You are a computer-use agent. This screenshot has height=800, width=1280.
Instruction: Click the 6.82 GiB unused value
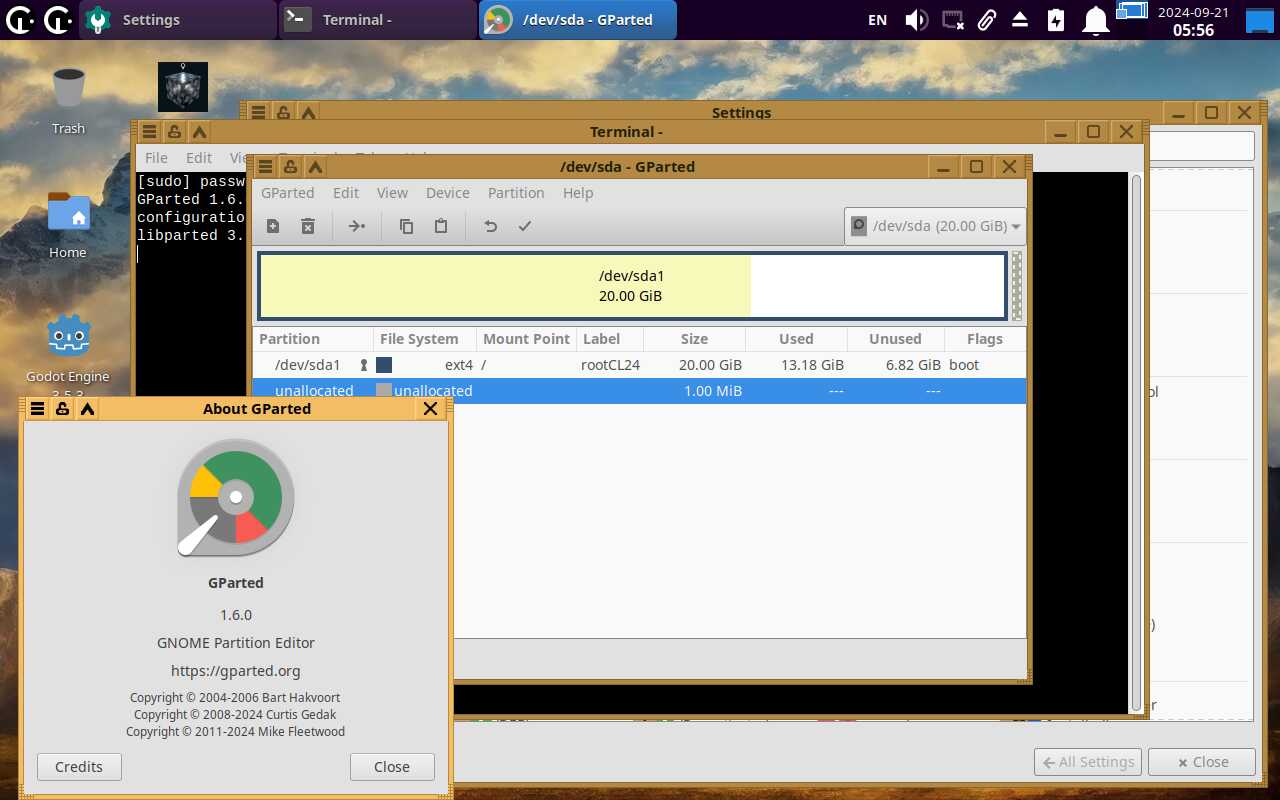point(913,365)
